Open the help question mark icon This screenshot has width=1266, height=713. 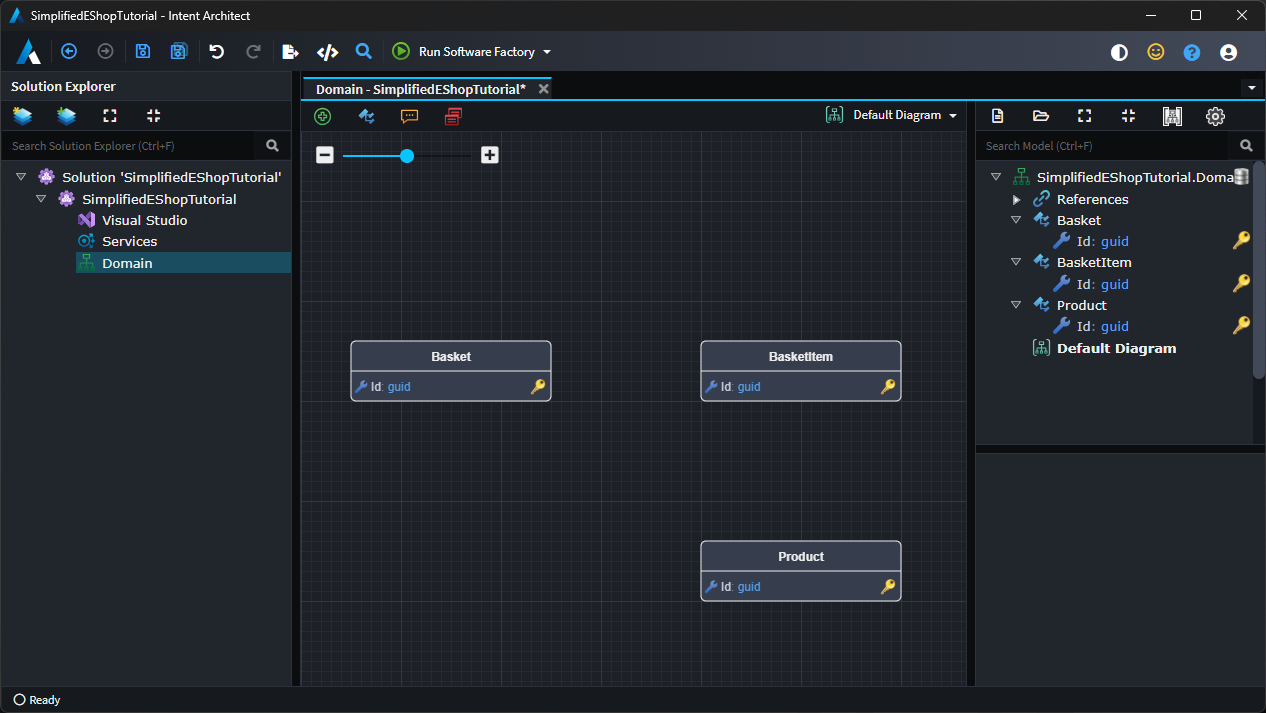(x=1192, y=52)
